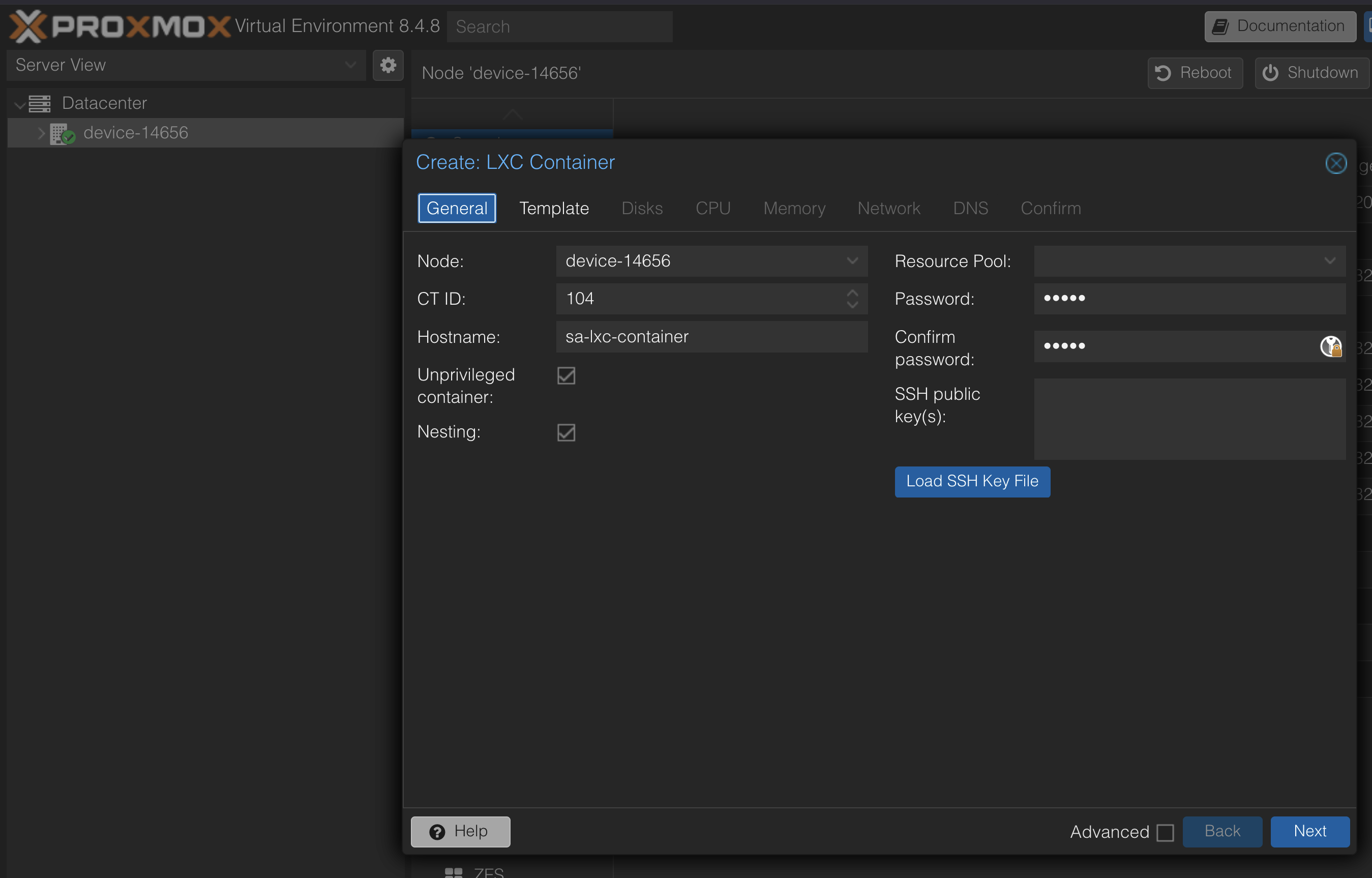Select the device-14656 node icon
Viewport: 1372px width, 878px height.
pyautogui.click(x=62, y=133)
